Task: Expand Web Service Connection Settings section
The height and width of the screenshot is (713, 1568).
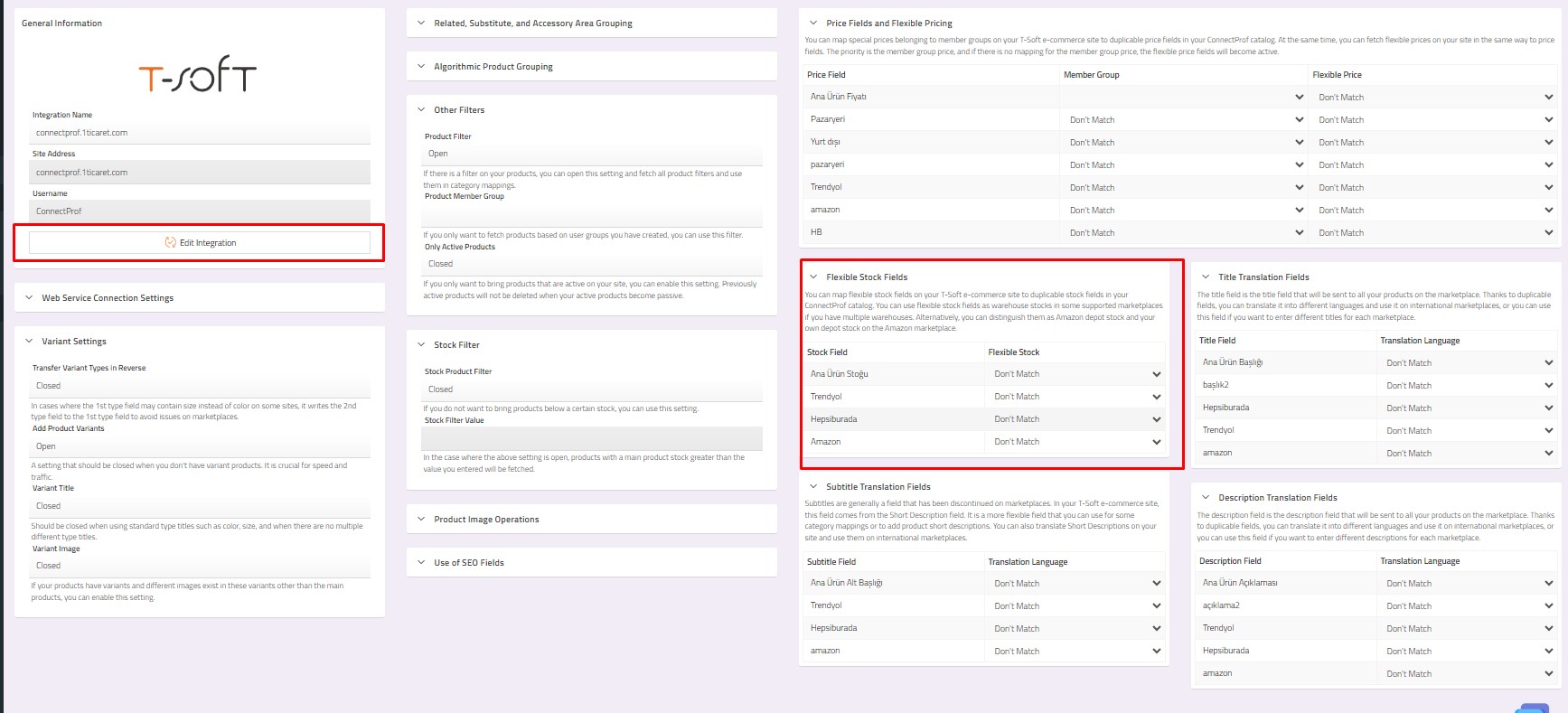Action: click(x=108, y=298)
